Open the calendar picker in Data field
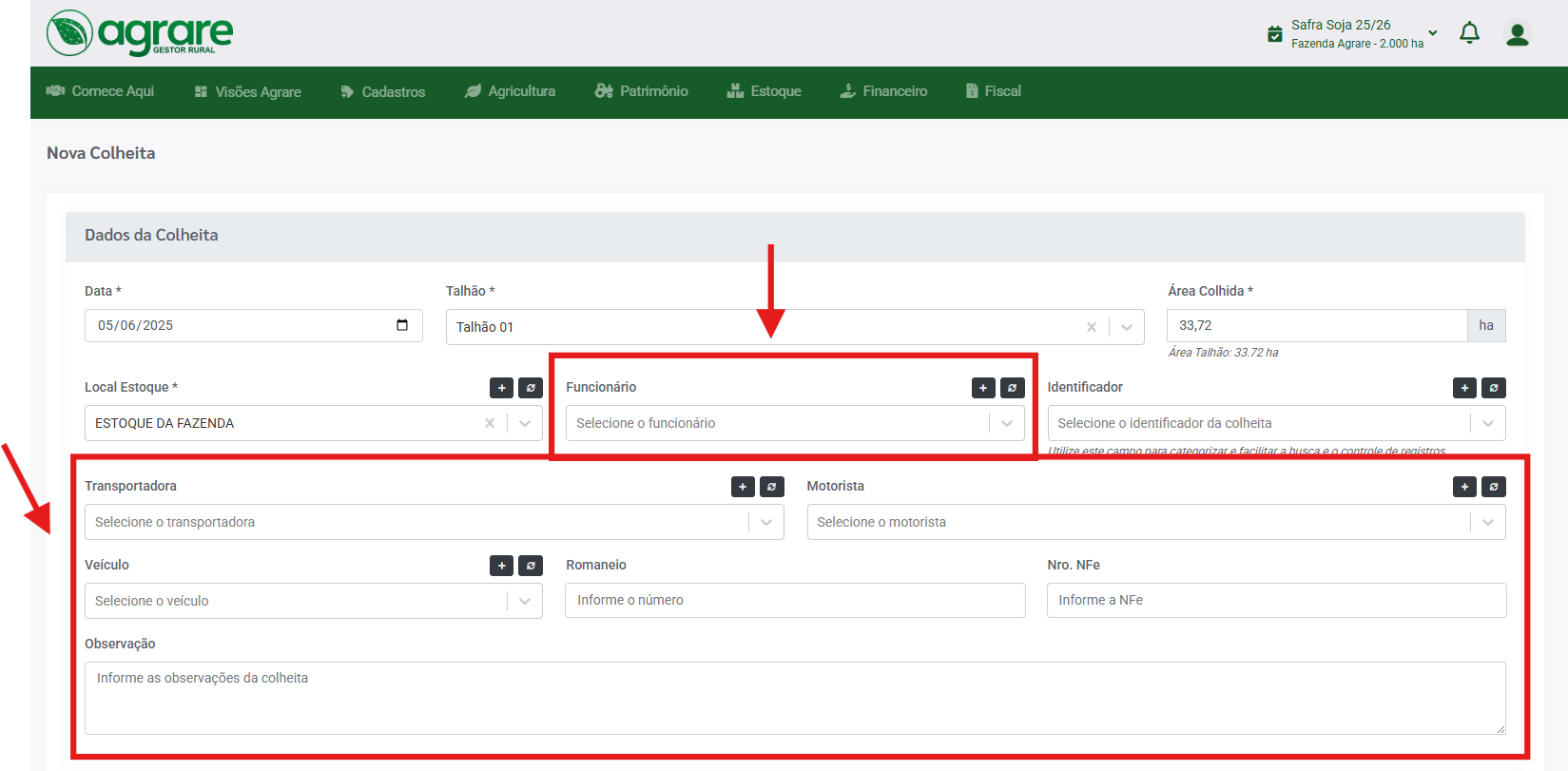Viewport: 1568px width, 771px height. pos(402,325)
